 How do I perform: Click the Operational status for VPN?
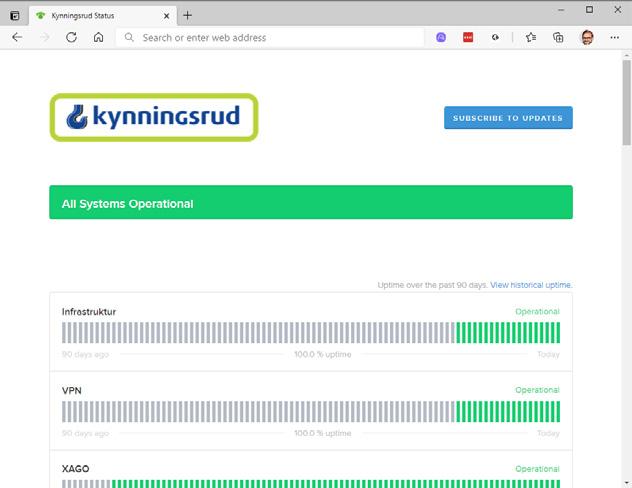(x=537, y=390)
